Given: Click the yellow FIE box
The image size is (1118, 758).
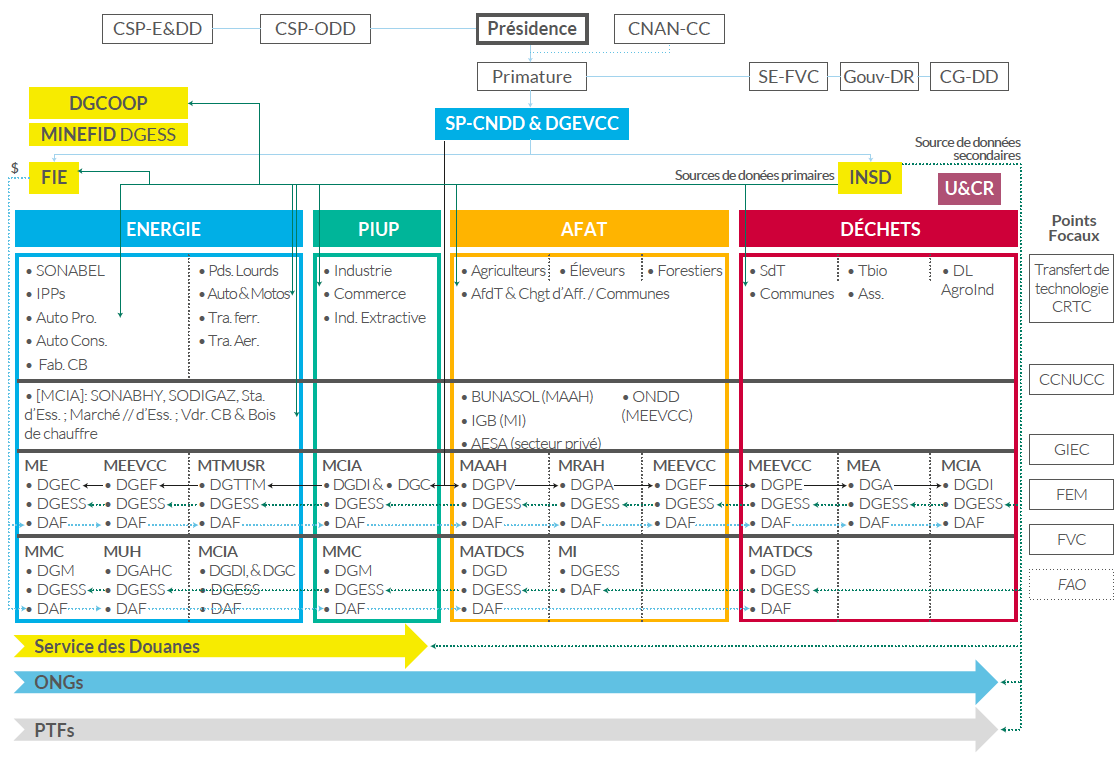Looking at the screenshot, I should pos(54,177).
